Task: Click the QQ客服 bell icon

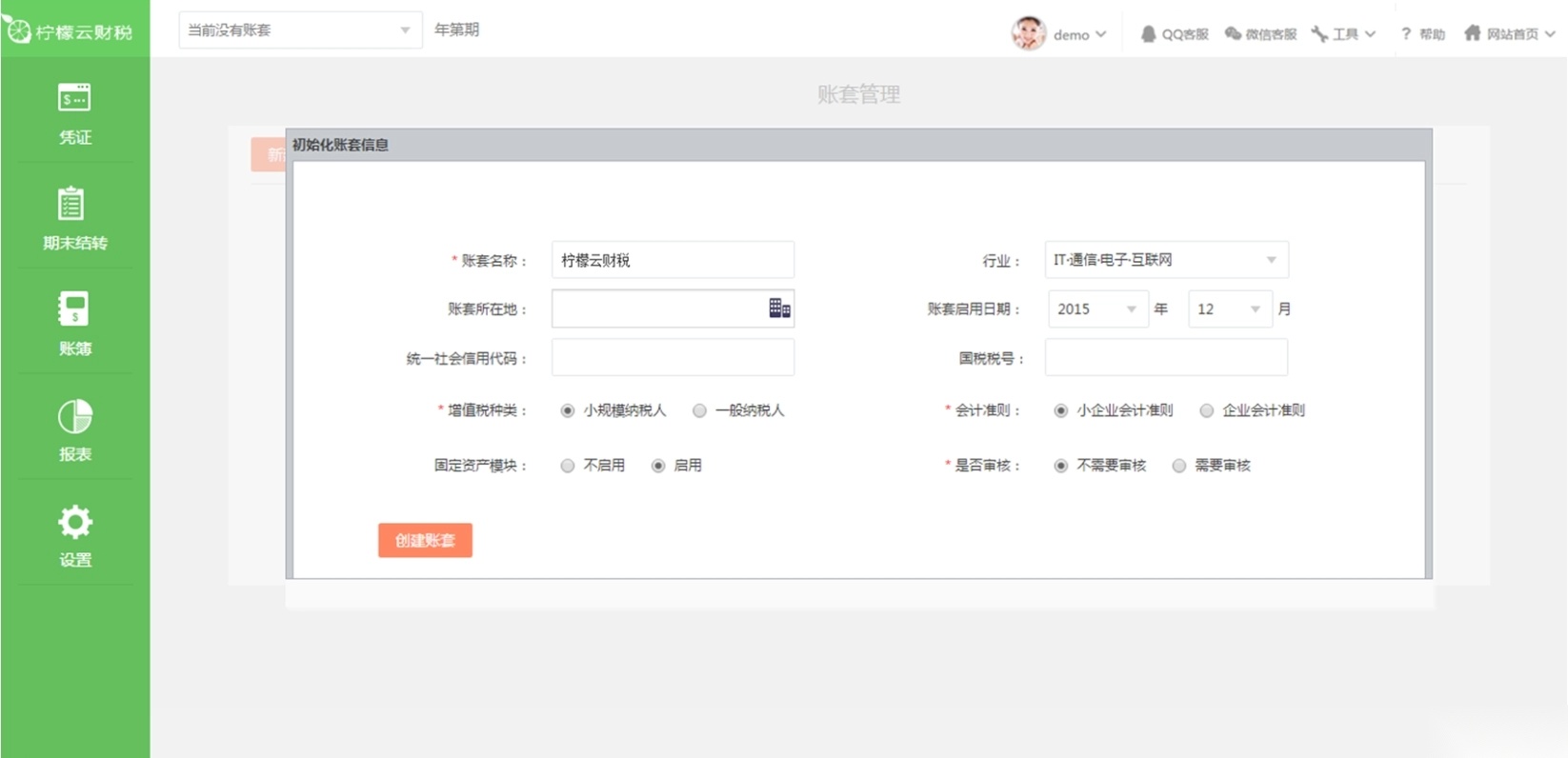Action: (x=1148, y=34)
